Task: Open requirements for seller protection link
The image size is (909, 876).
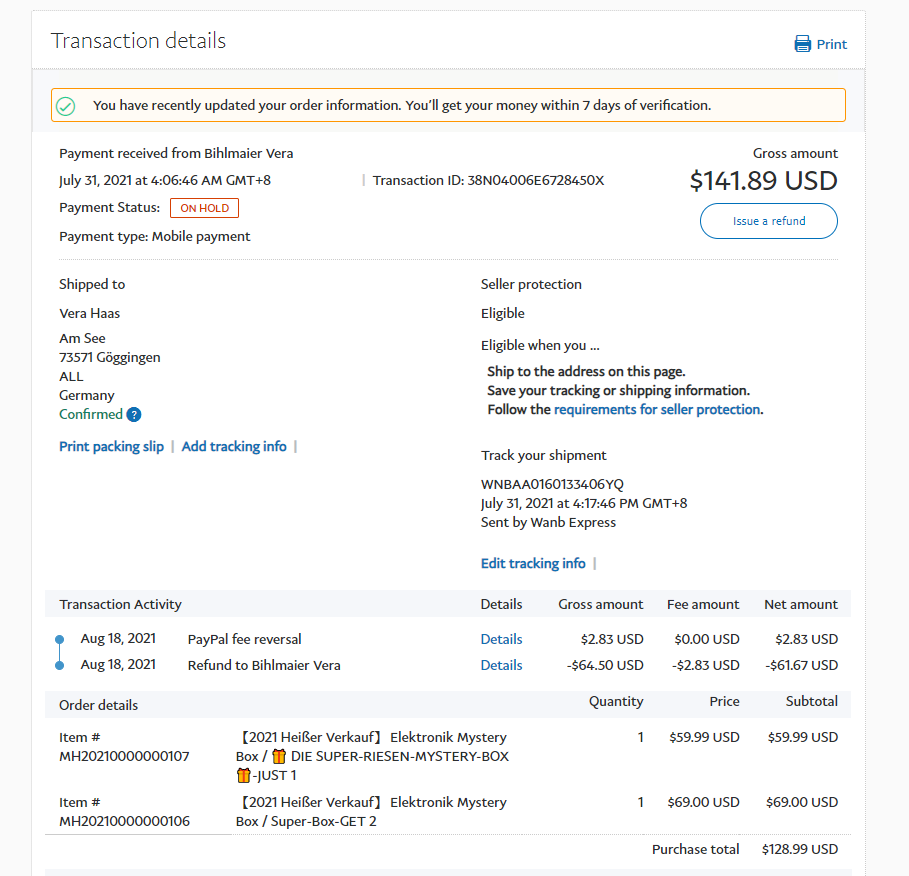Action: [657, 410]
